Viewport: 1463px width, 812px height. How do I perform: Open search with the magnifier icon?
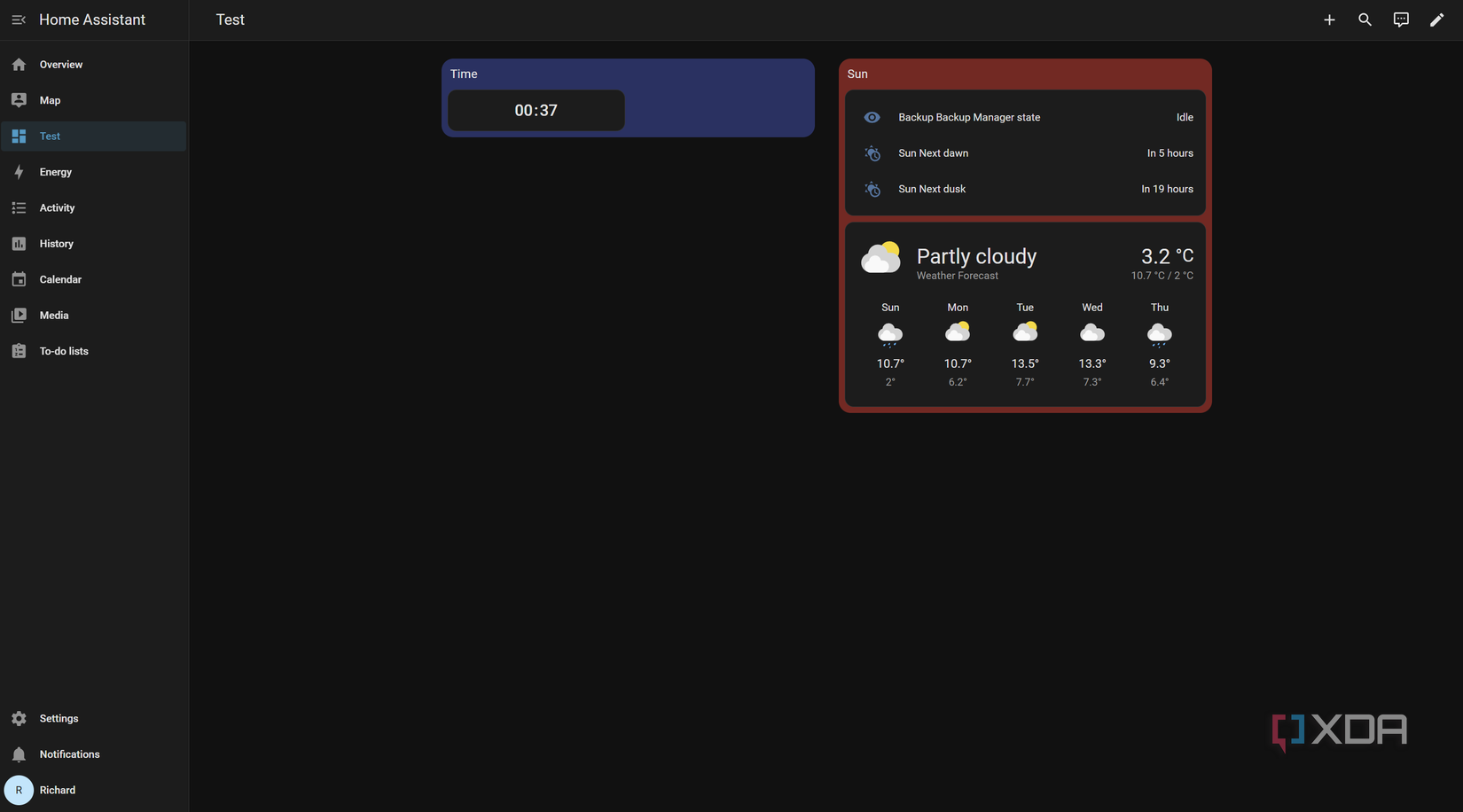tap(1365, 20)
